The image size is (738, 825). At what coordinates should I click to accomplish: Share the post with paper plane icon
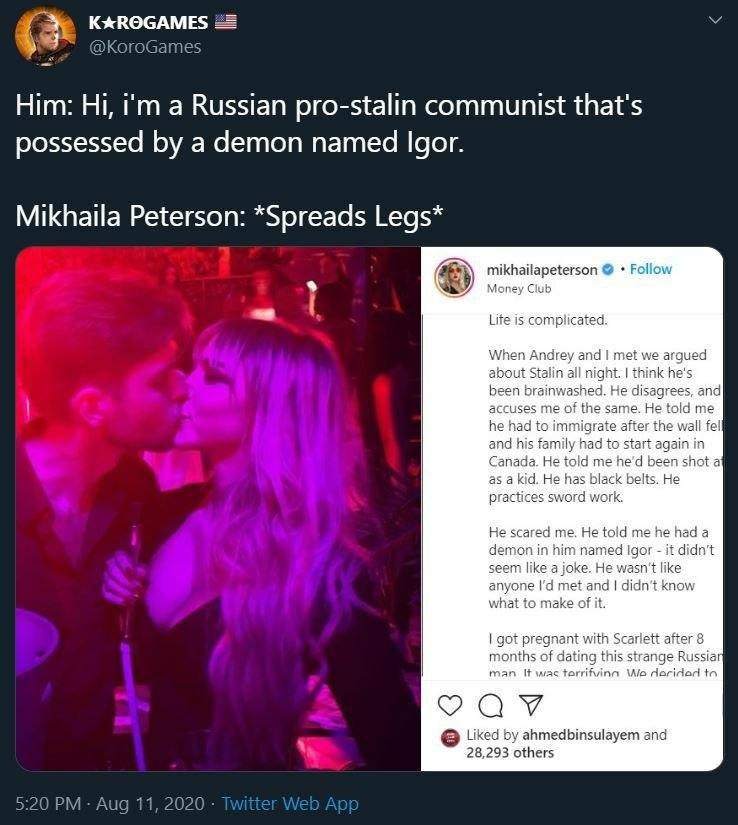click(530, 706)
